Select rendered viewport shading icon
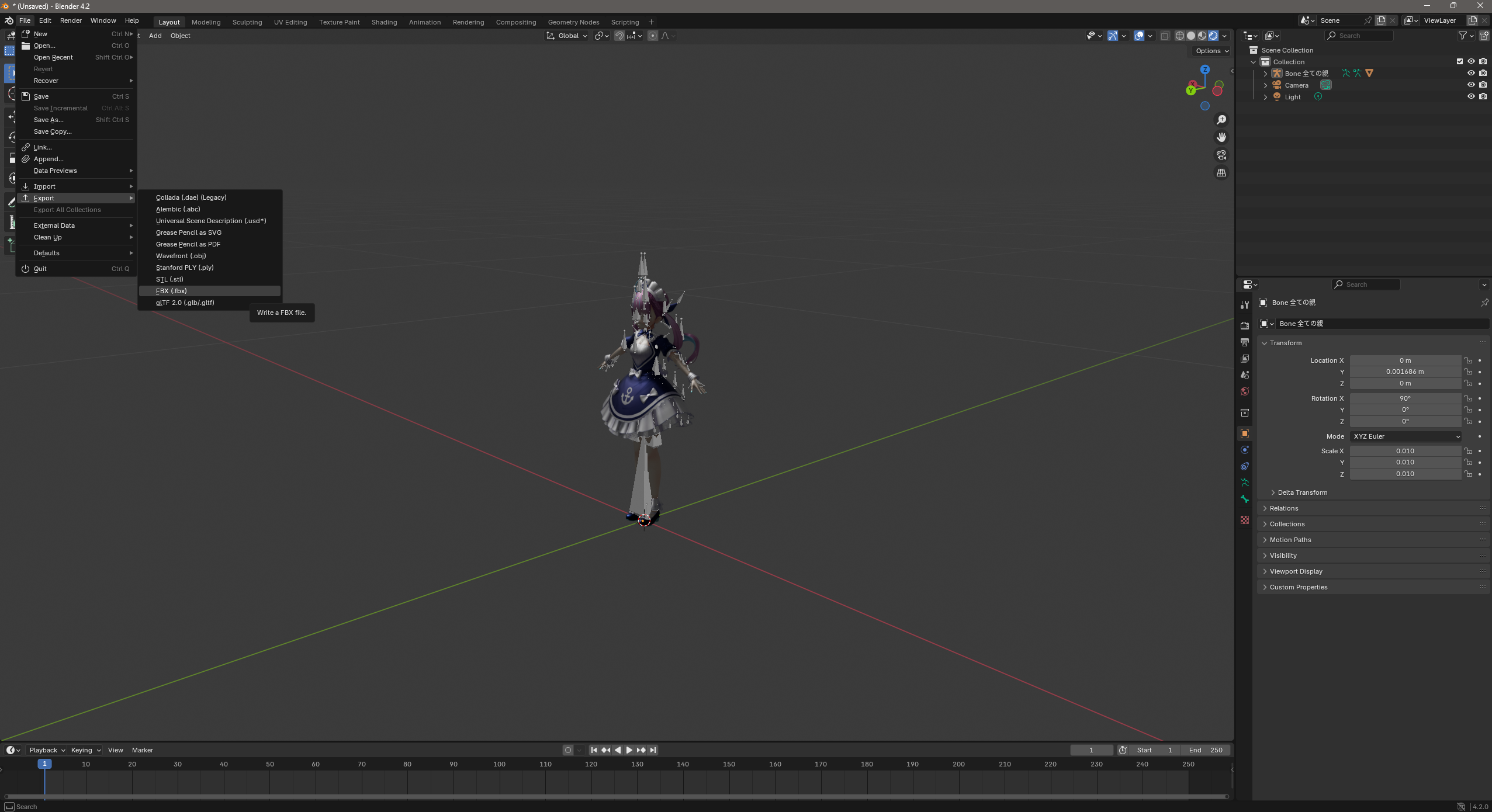 click(x=1213, y=36)
